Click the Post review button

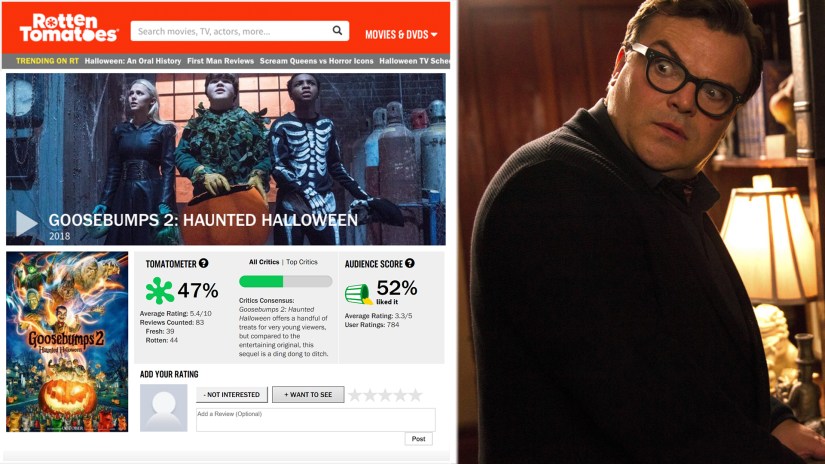coord(419,439)
